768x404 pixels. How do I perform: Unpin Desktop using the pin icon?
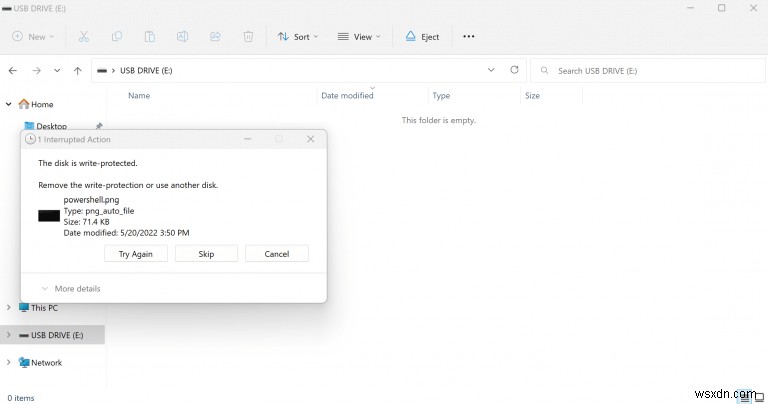pos(98,126)
